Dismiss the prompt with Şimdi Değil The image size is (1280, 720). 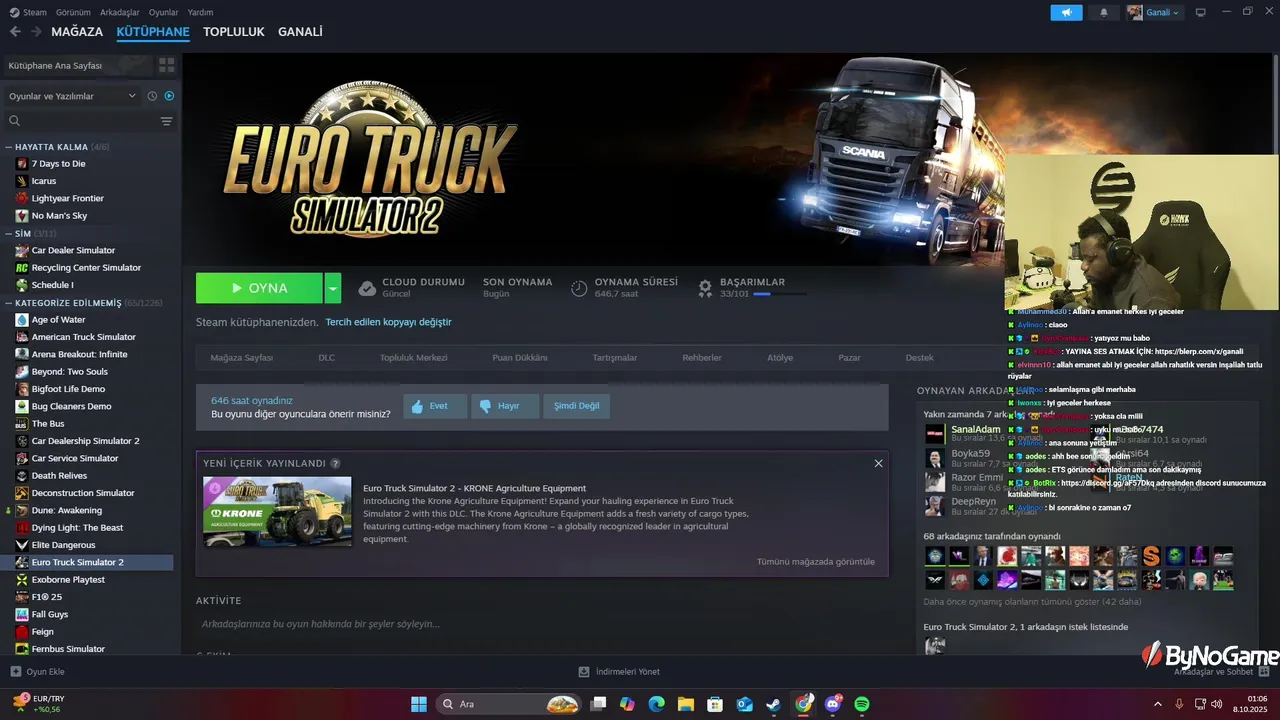576,406
